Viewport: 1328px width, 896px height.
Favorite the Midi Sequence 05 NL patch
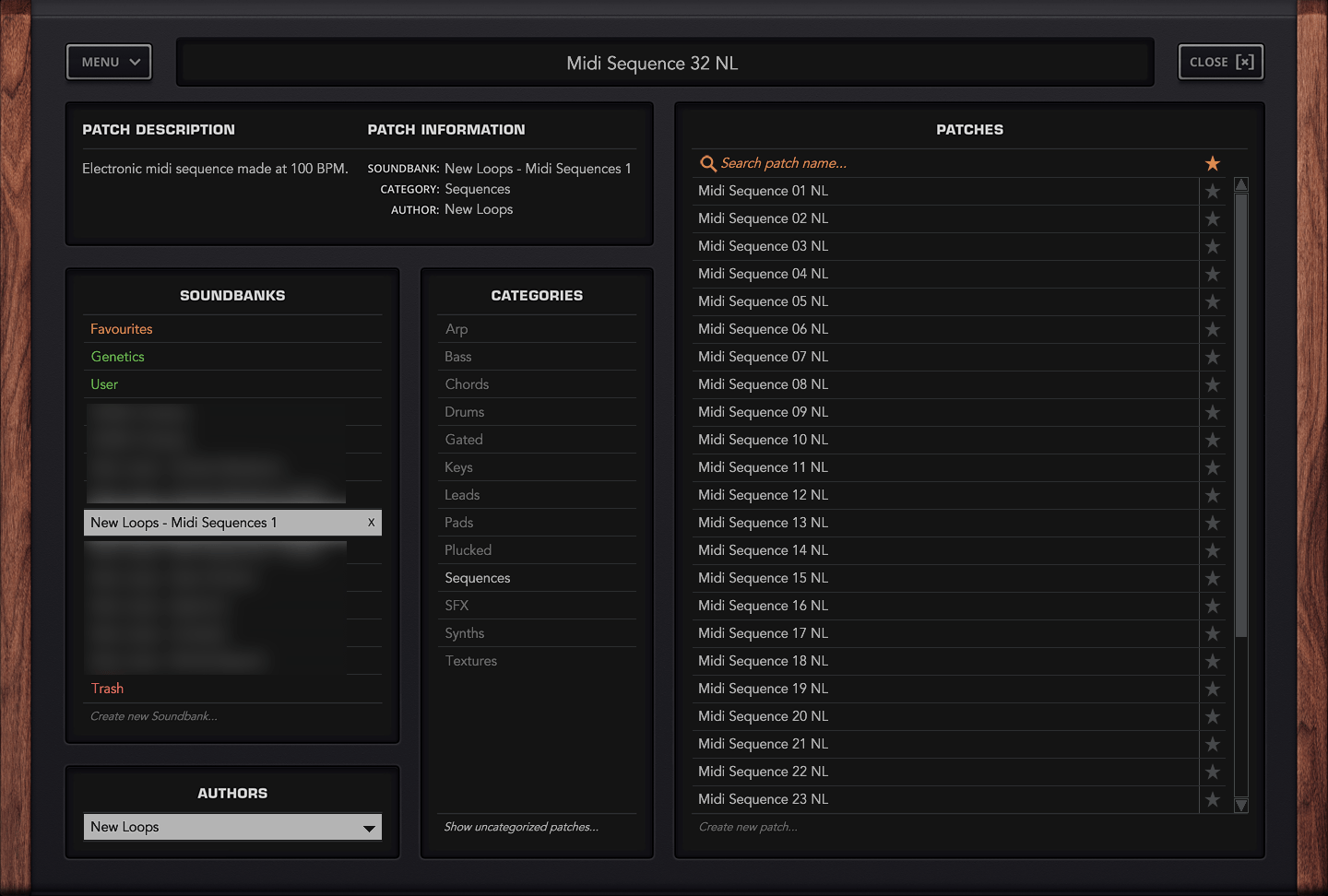click(x=1212, y=301)
